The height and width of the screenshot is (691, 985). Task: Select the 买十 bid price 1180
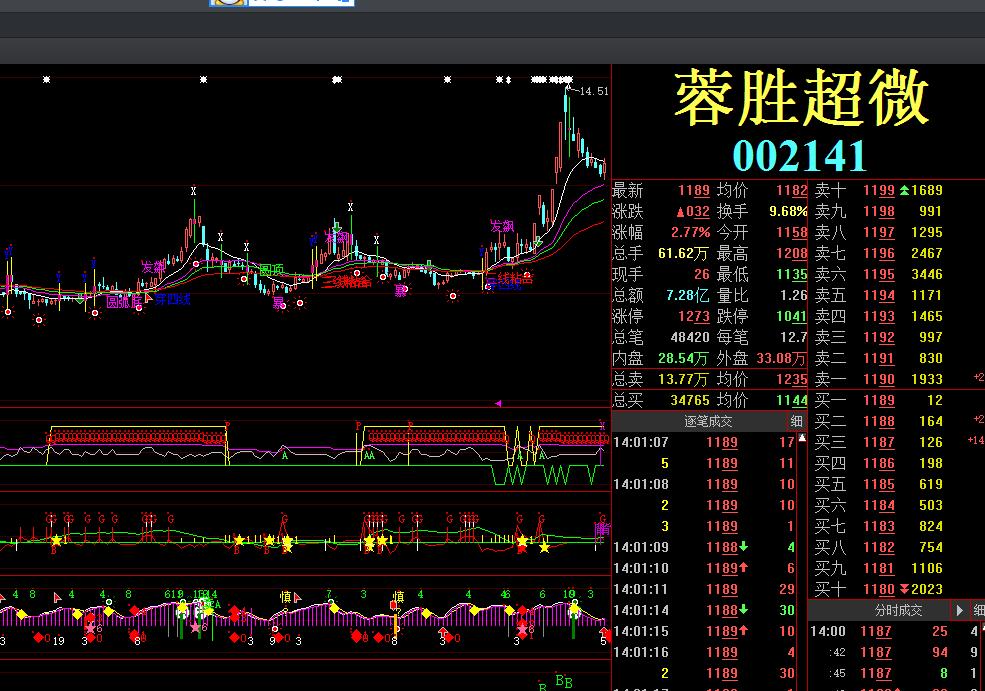(x=879, y=589)
